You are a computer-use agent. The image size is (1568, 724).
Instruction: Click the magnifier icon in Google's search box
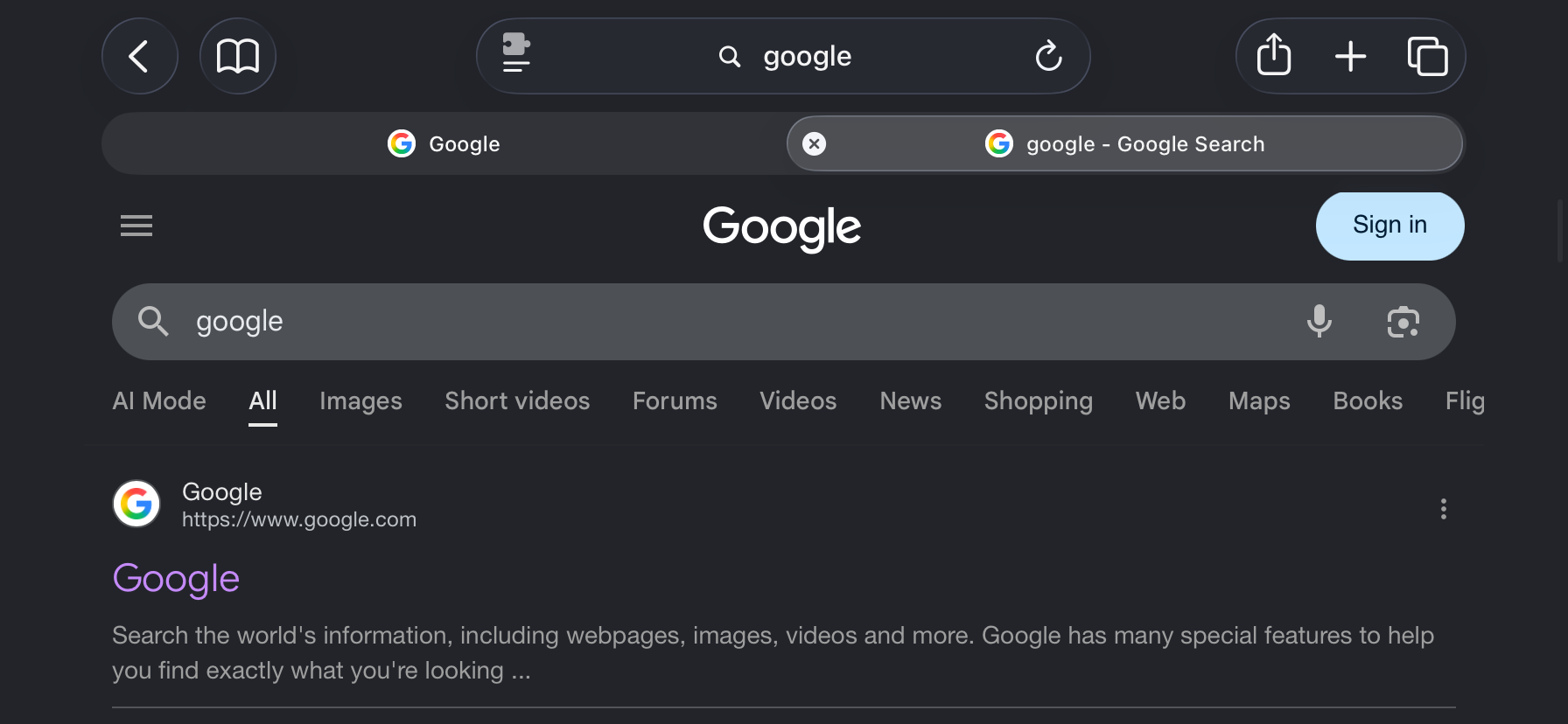[x=153, y=322]
